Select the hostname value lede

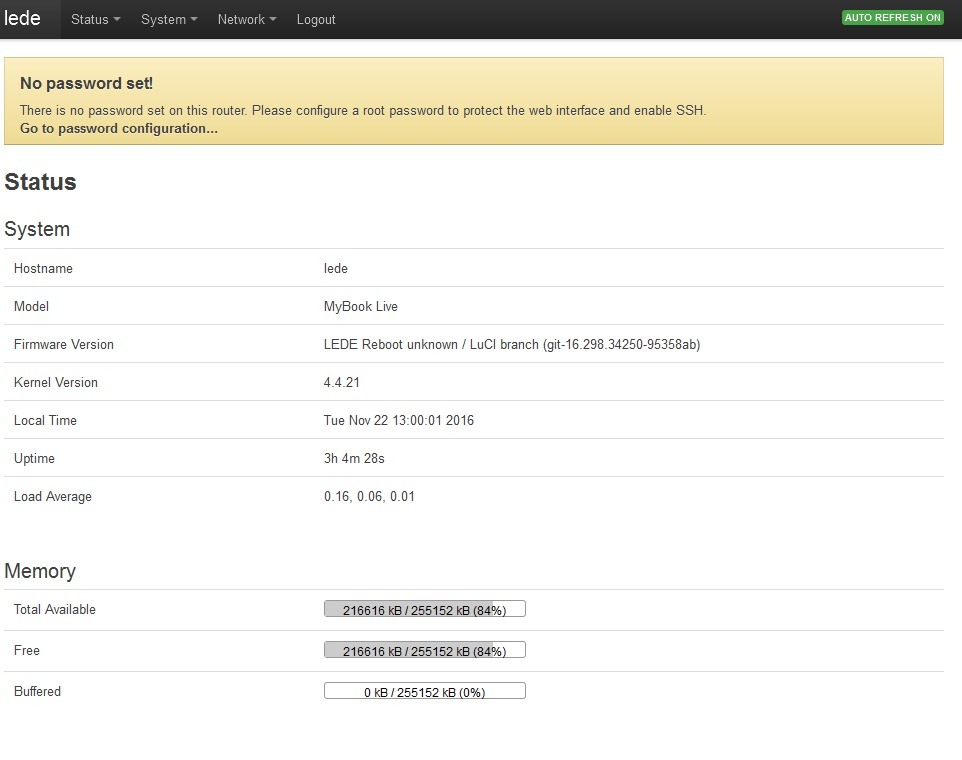[336, 268]
